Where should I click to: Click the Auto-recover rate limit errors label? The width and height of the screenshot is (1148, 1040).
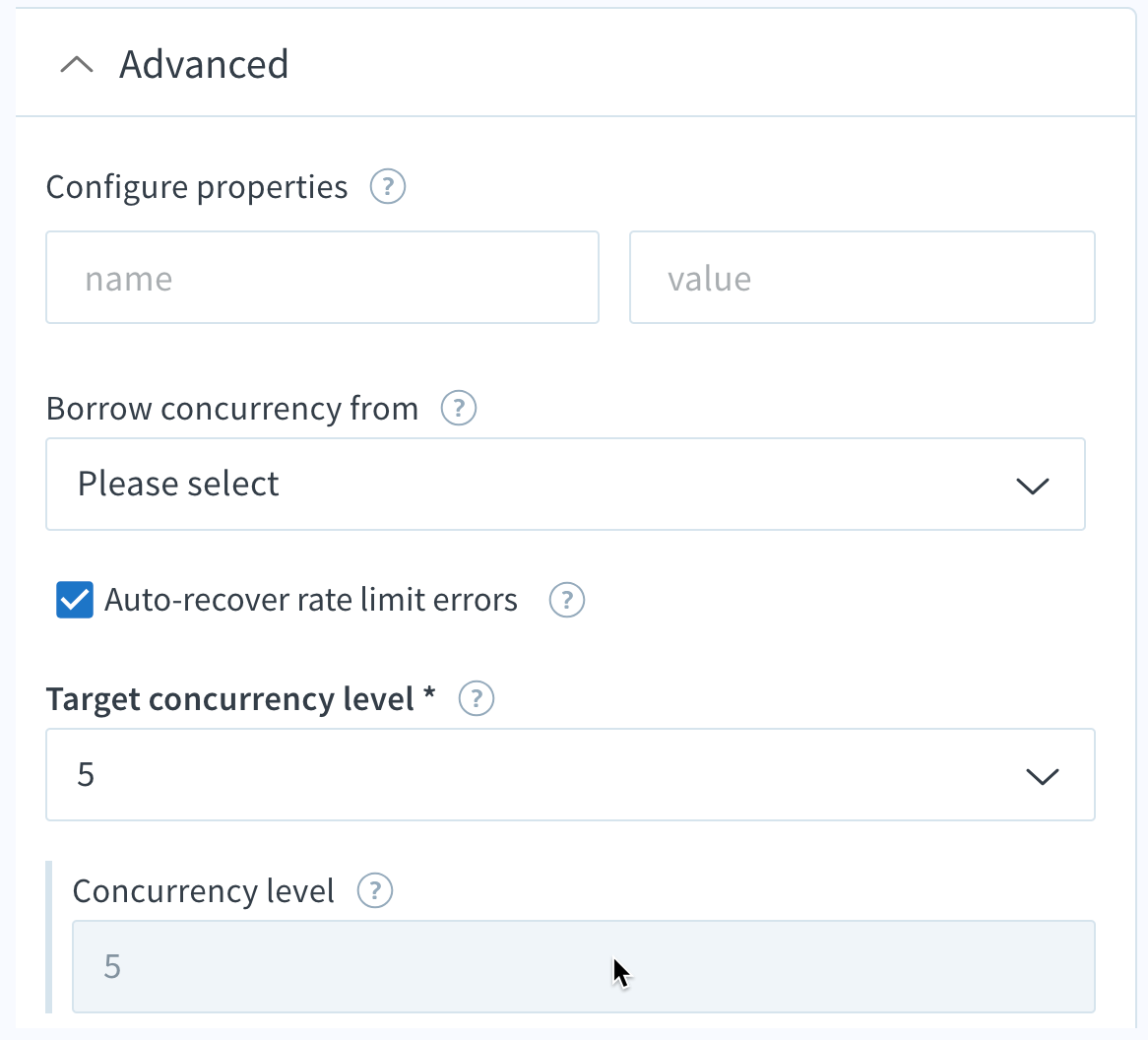(x=311, y=600)
